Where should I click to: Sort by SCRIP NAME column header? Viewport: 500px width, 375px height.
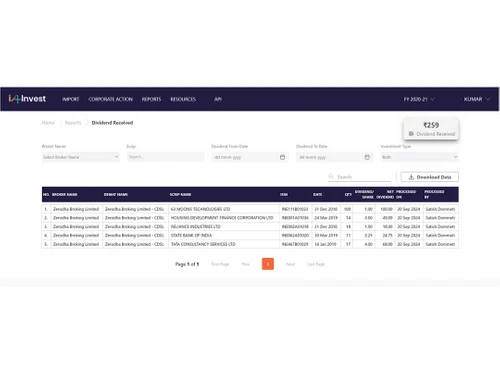180,194
